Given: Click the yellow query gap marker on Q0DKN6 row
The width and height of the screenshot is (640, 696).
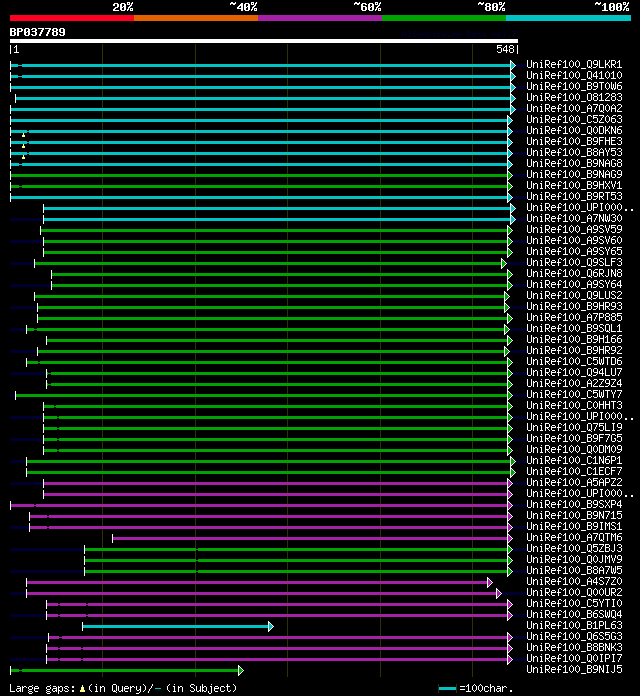Looking at the screenshot, I should click(24, 135).
